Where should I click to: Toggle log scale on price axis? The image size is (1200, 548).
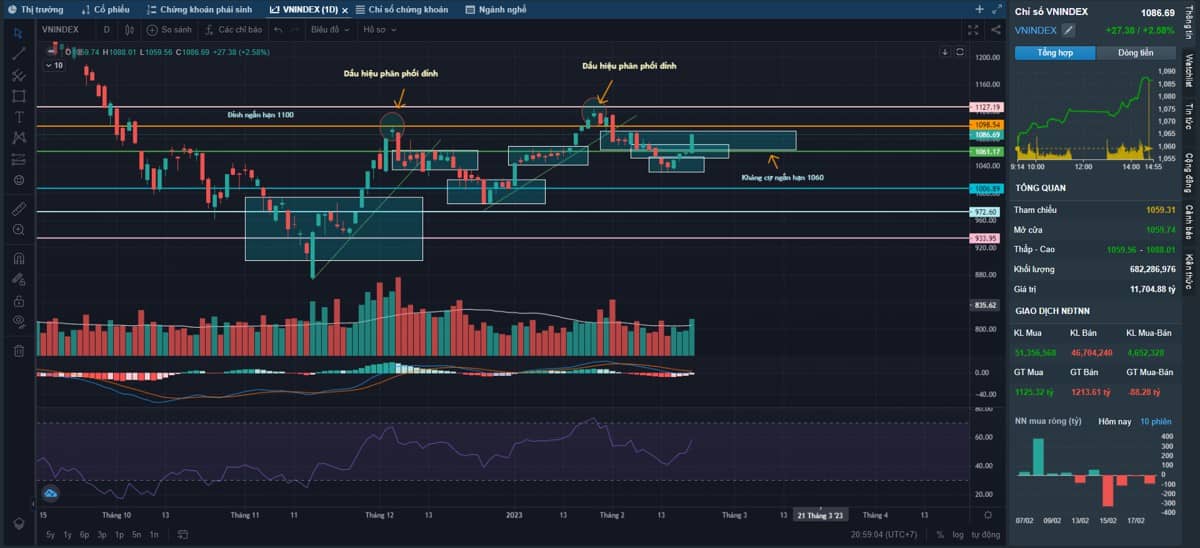coord(958,536)
